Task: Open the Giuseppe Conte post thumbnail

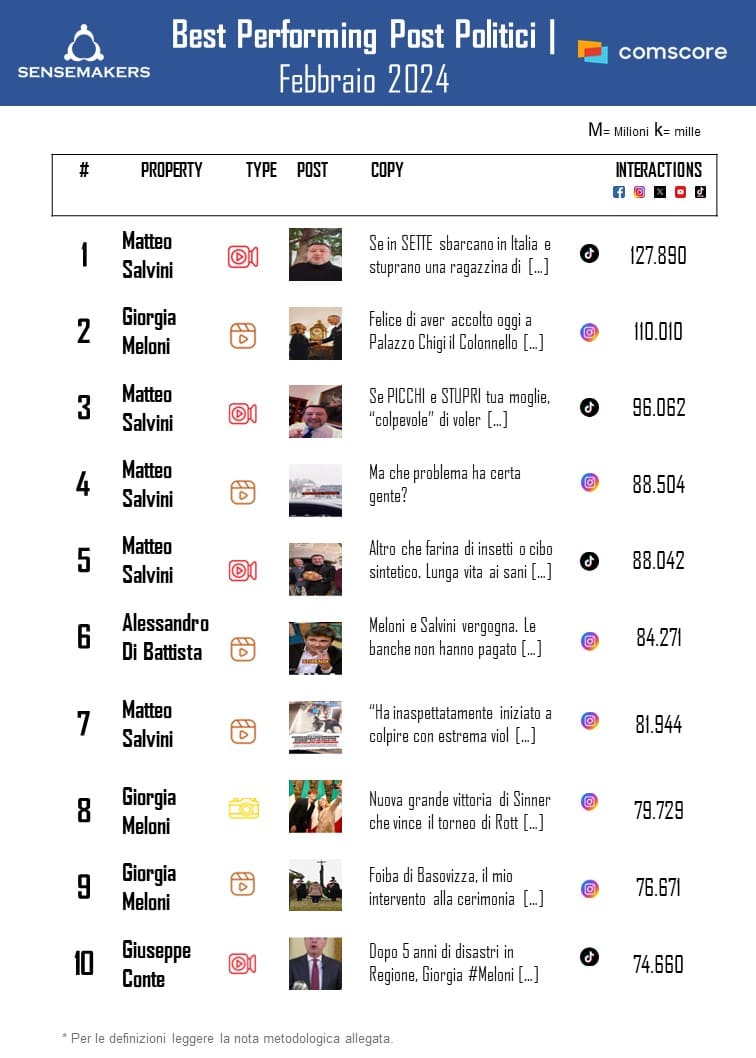Action: pyautogui.click(x=315, y=963)
